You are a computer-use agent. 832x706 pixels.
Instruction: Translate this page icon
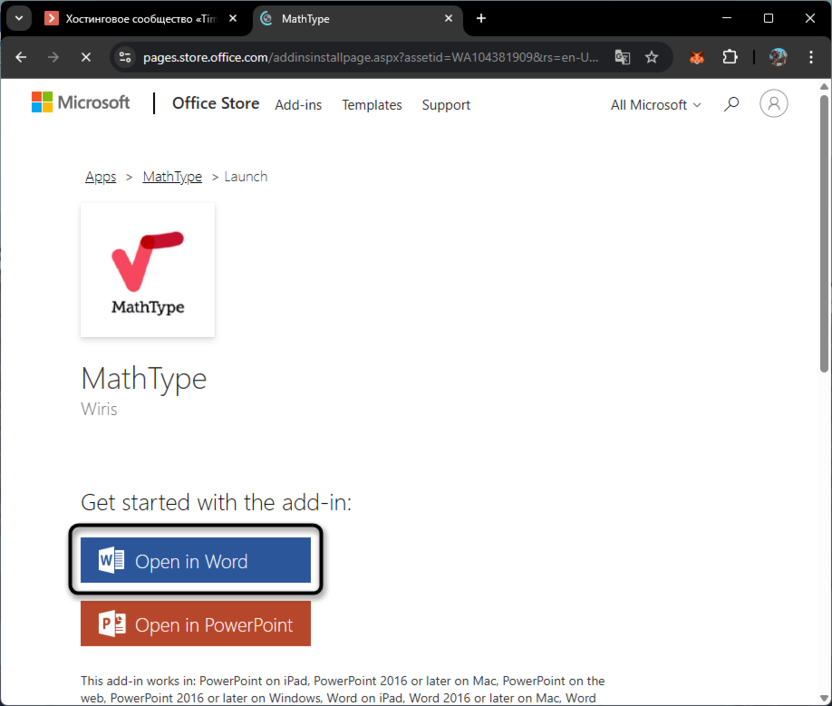[622, 57]
